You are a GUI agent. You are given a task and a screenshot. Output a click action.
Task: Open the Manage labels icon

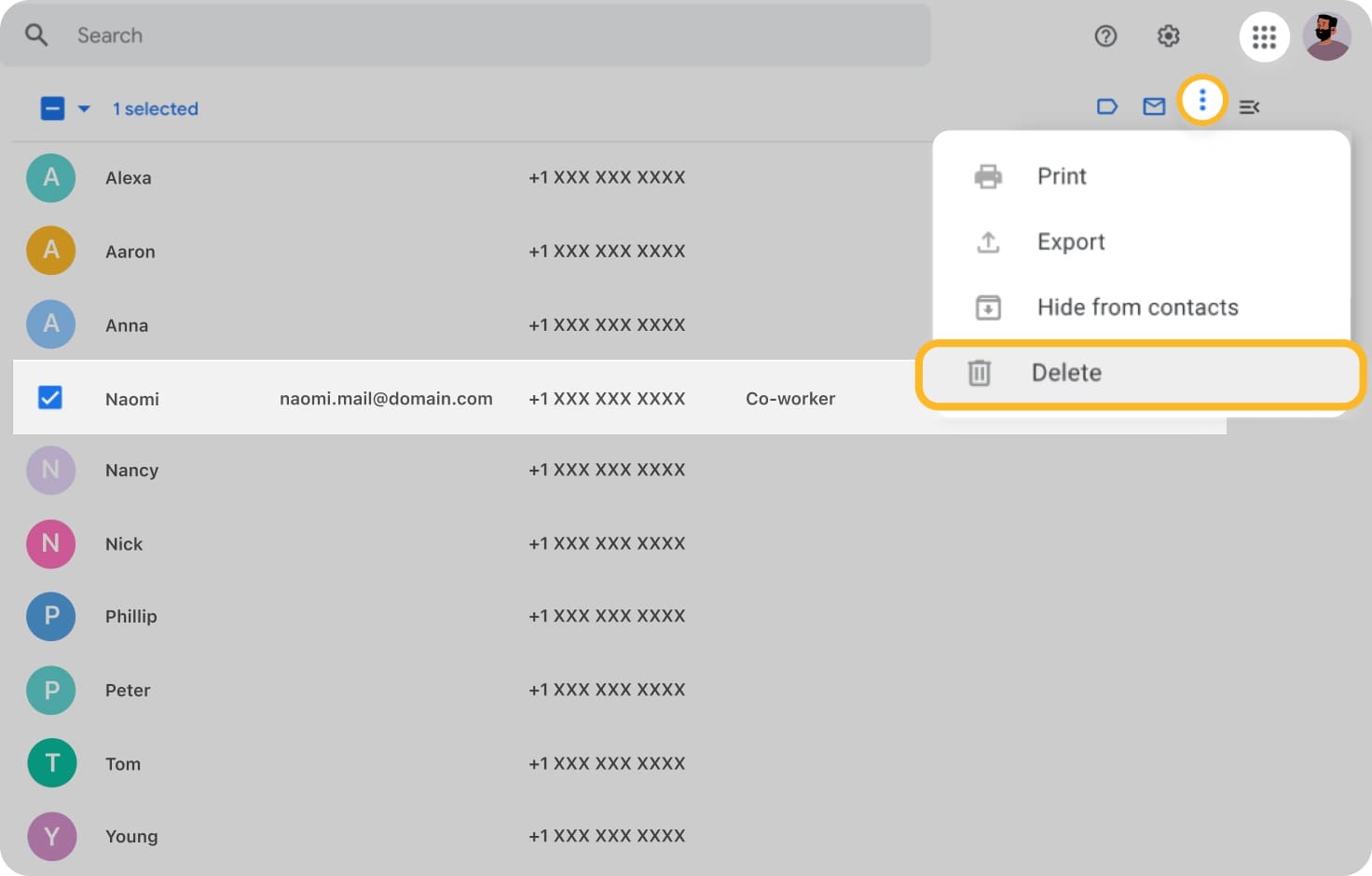pos(1107,106)
